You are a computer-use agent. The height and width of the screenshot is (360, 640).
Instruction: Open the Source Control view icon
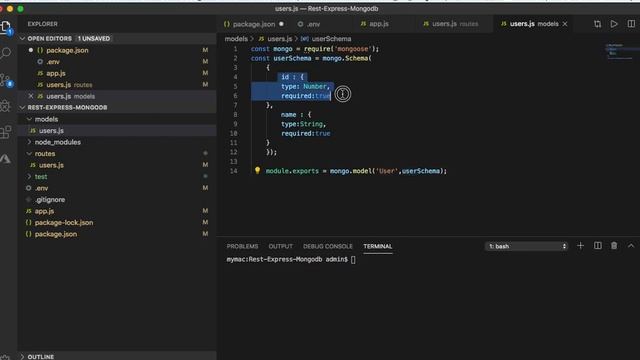(x=6, y=80)
